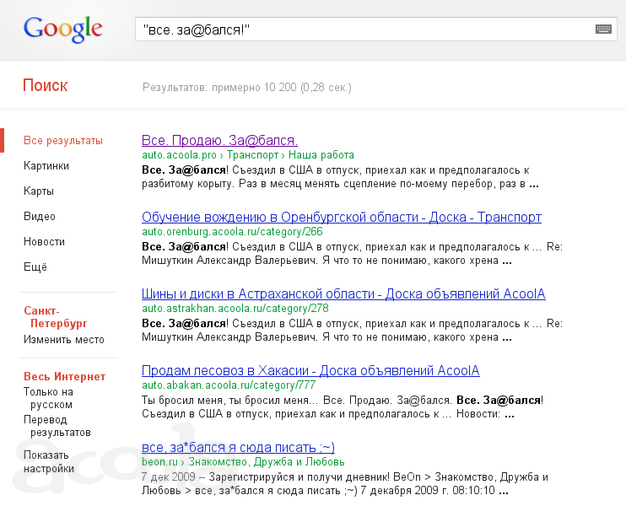Viewport: 626px width, 506px height.
Task: Choose Перевод результатов option
Action: click(x=57, y=426)
